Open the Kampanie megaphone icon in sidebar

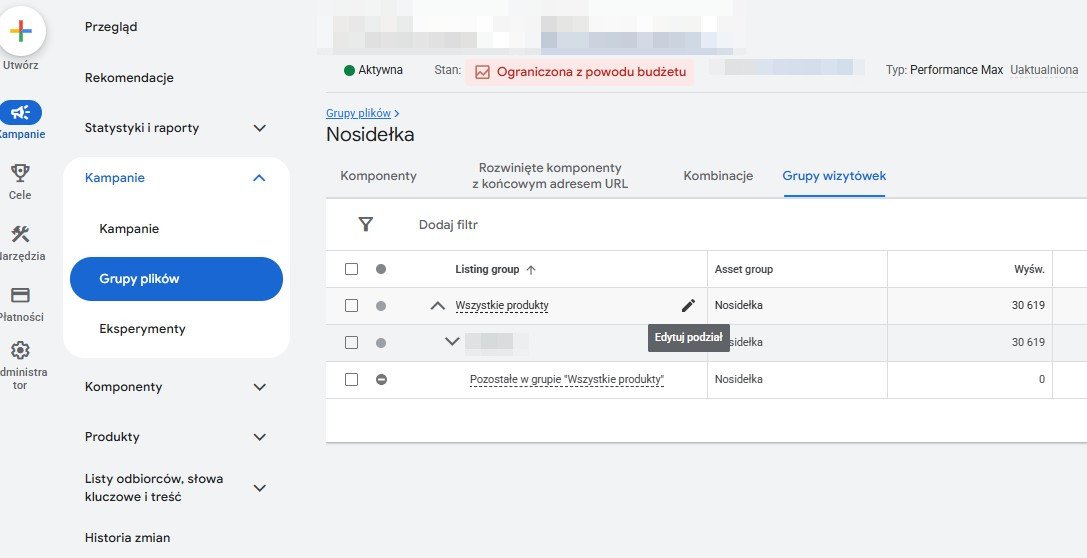[20, 113]
